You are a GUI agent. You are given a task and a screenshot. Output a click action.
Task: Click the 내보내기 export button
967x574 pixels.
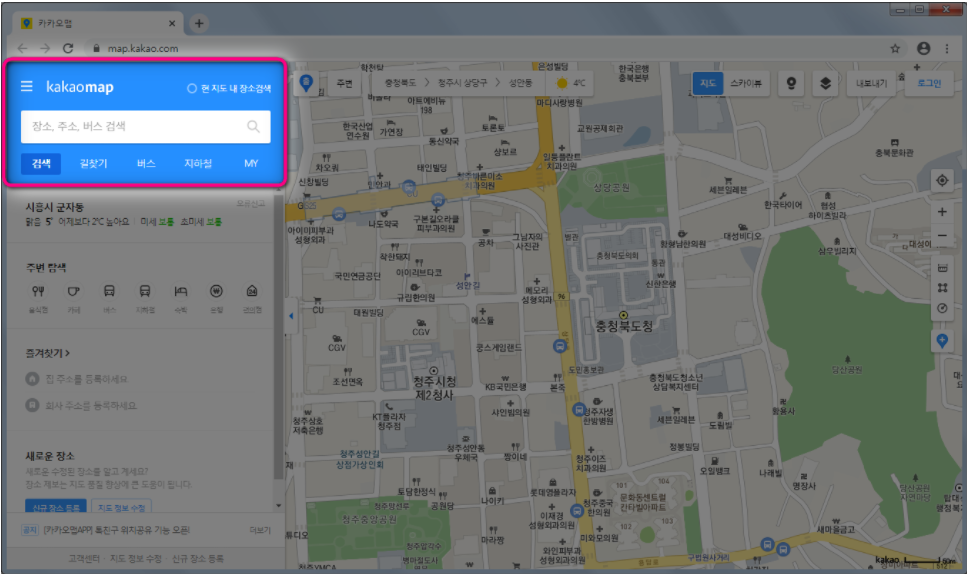click(871, 83)
